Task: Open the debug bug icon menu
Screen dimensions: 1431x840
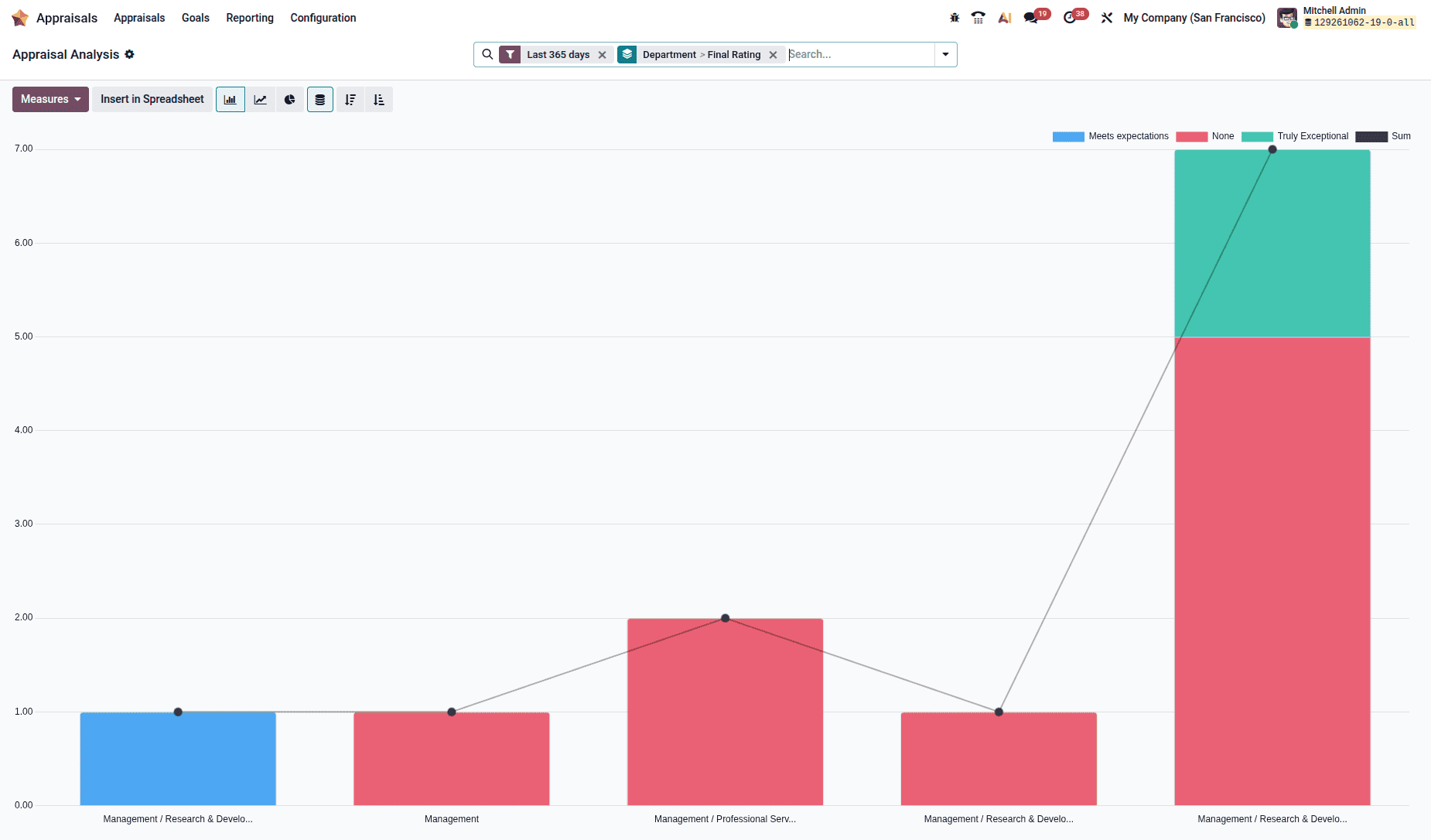Action: (x=955, y=18)
